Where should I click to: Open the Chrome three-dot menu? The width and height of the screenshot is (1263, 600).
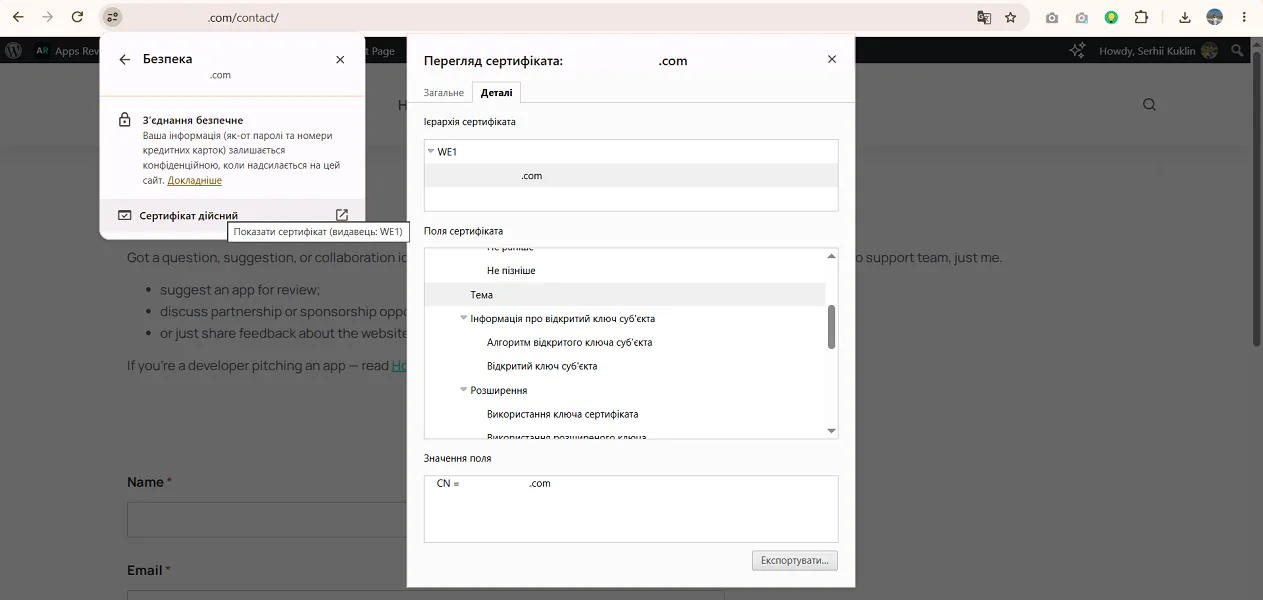(1245, 17)
